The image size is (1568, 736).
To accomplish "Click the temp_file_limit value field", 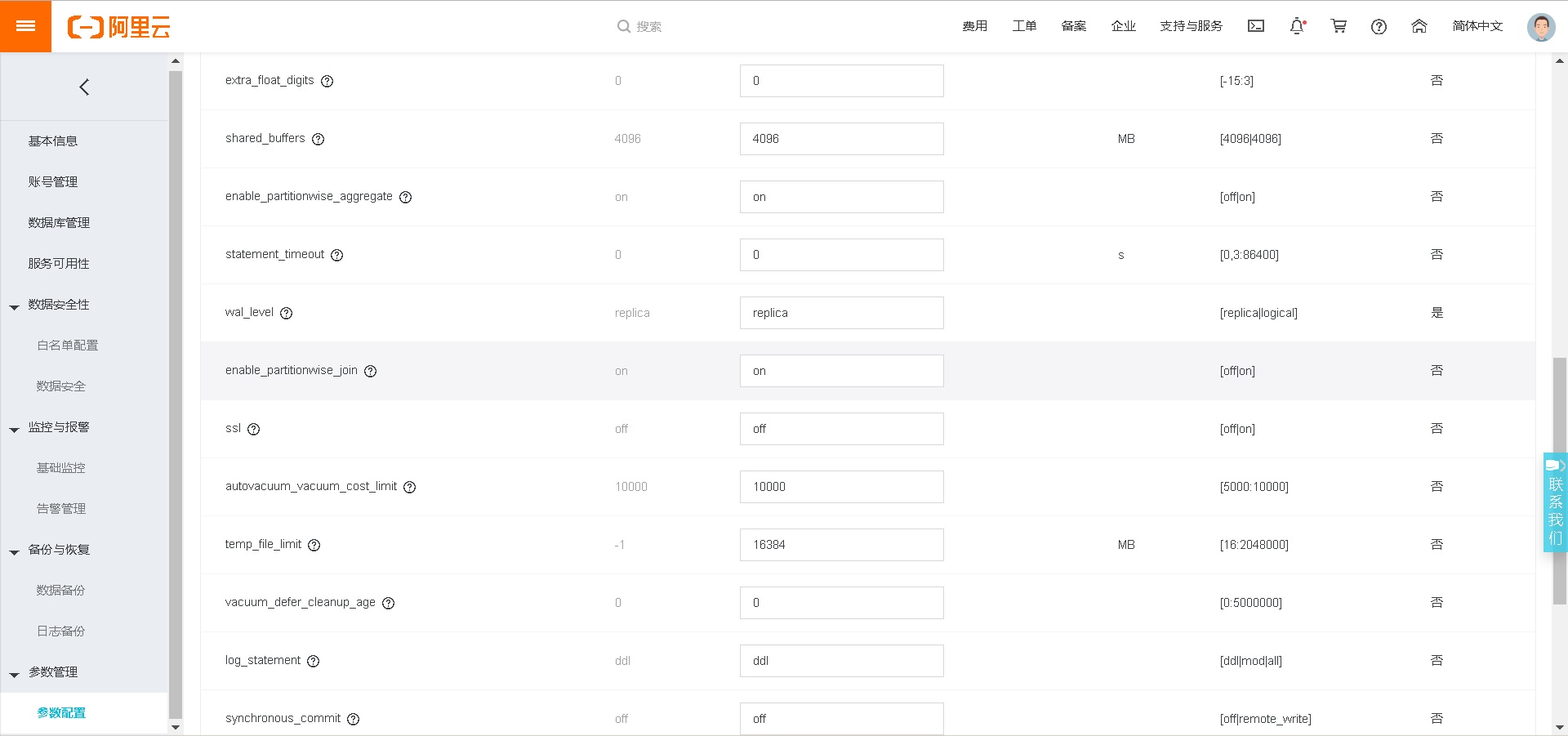I will coord(842,545).
